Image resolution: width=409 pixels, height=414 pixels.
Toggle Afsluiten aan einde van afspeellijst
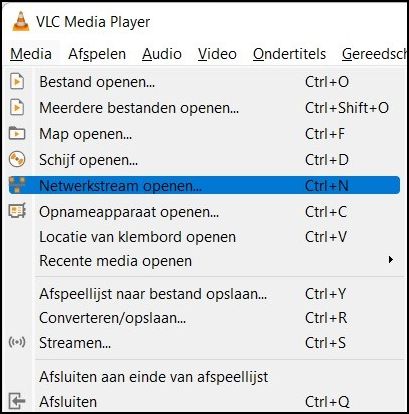[x=153, y=377]
